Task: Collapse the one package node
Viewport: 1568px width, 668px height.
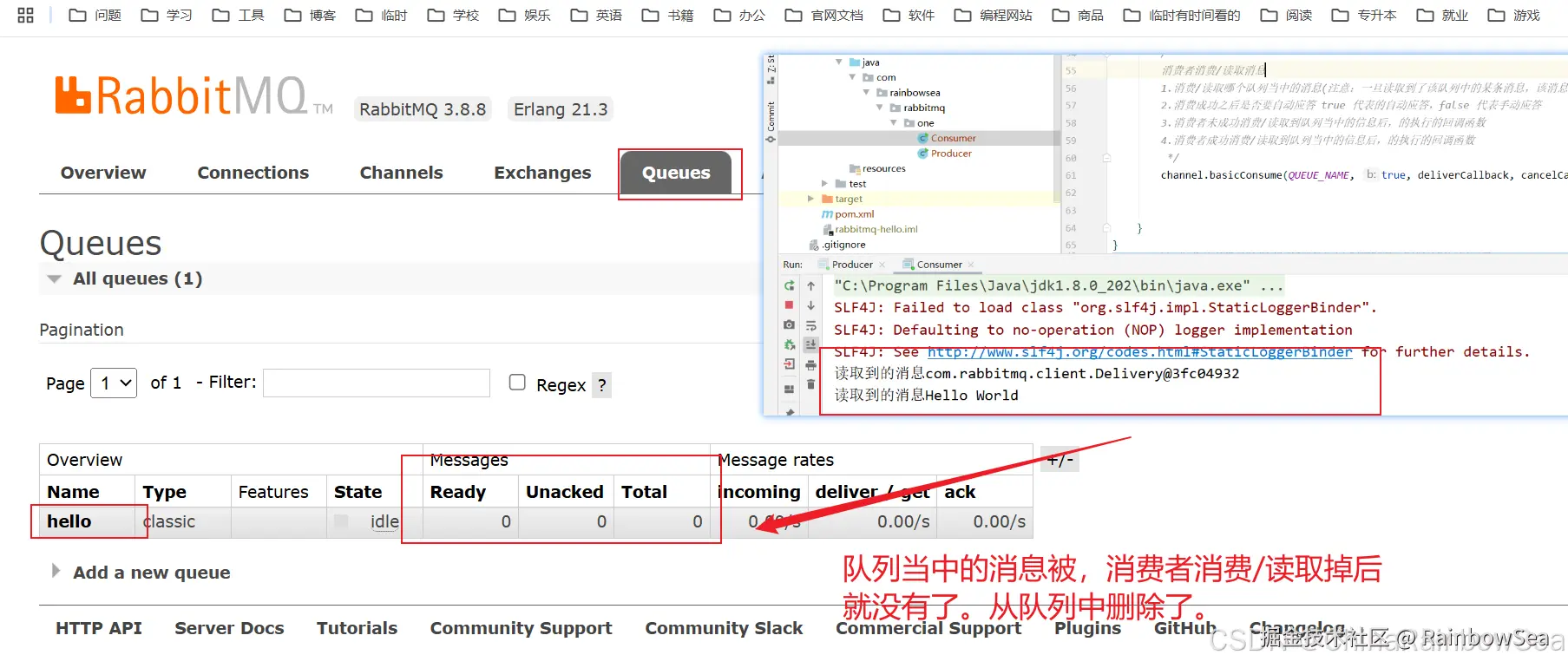Action: point(894,123)
